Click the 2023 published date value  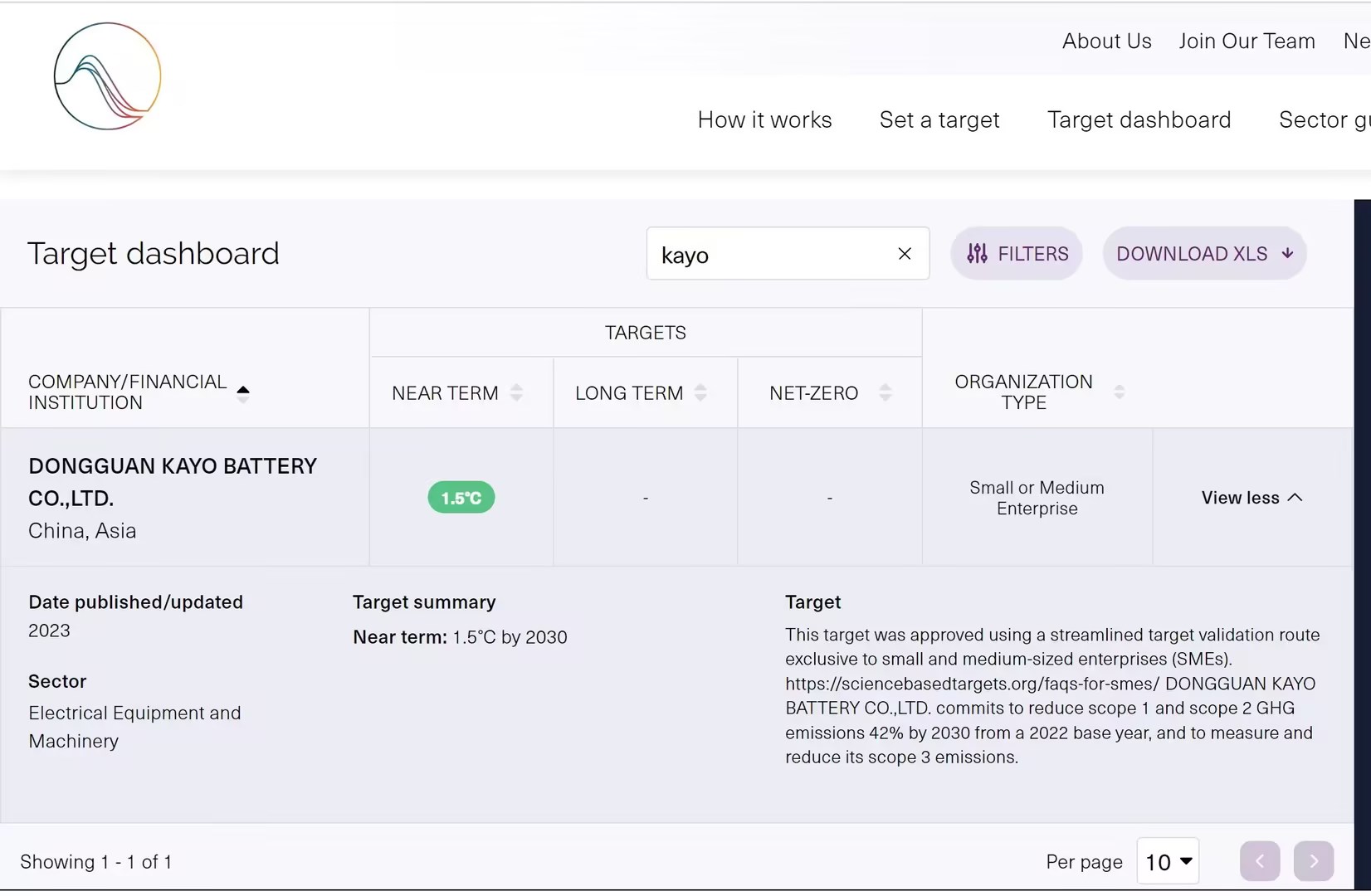49,631
